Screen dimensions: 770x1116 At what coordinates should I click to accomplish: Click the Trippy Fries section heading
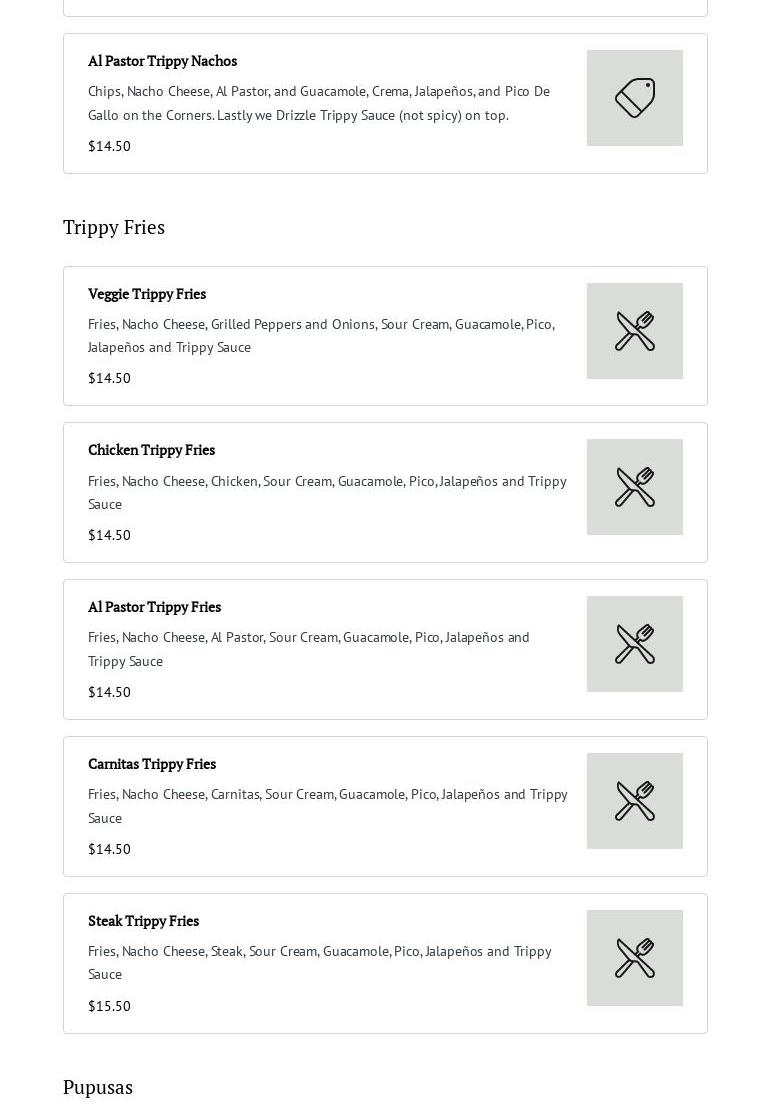(x=114, y=227)
